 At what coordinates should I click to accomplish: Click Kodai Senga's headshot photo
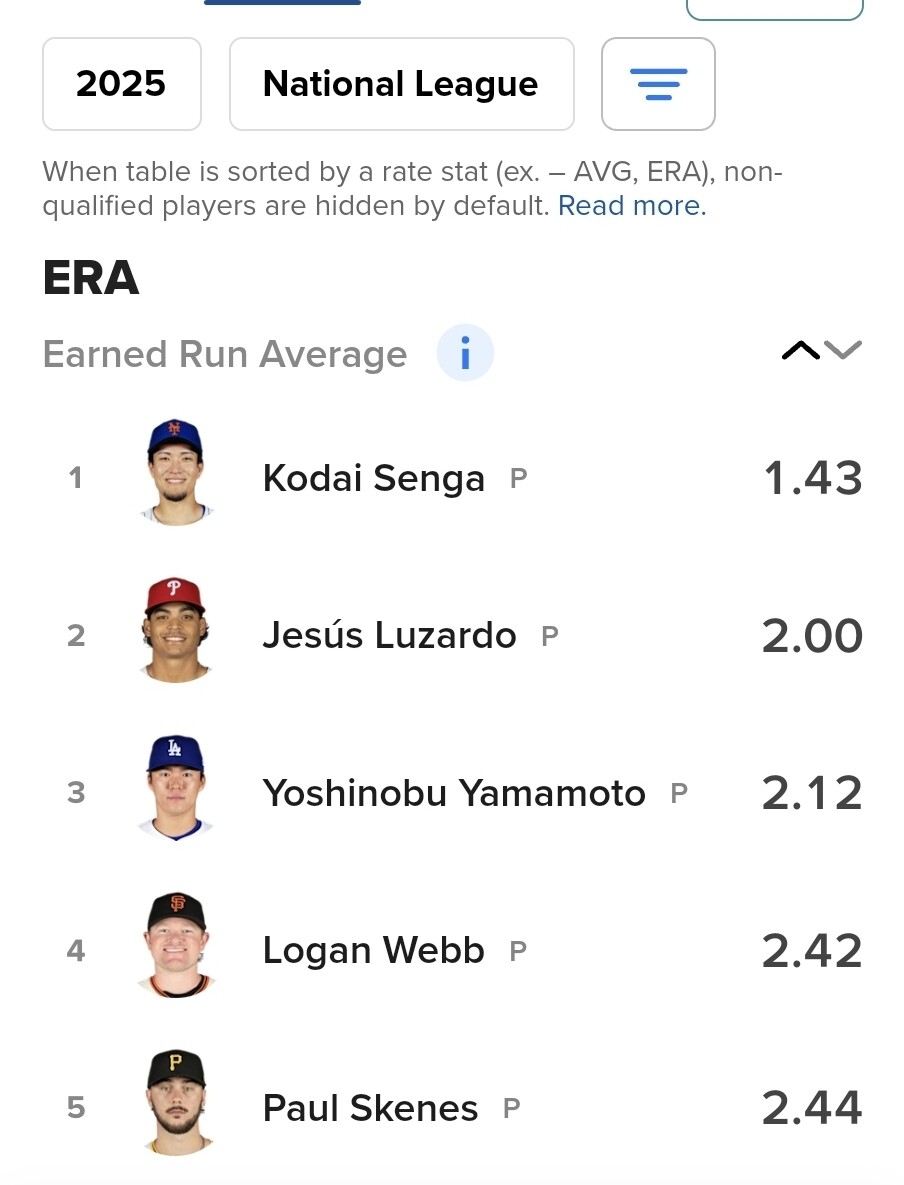[175, 472]
